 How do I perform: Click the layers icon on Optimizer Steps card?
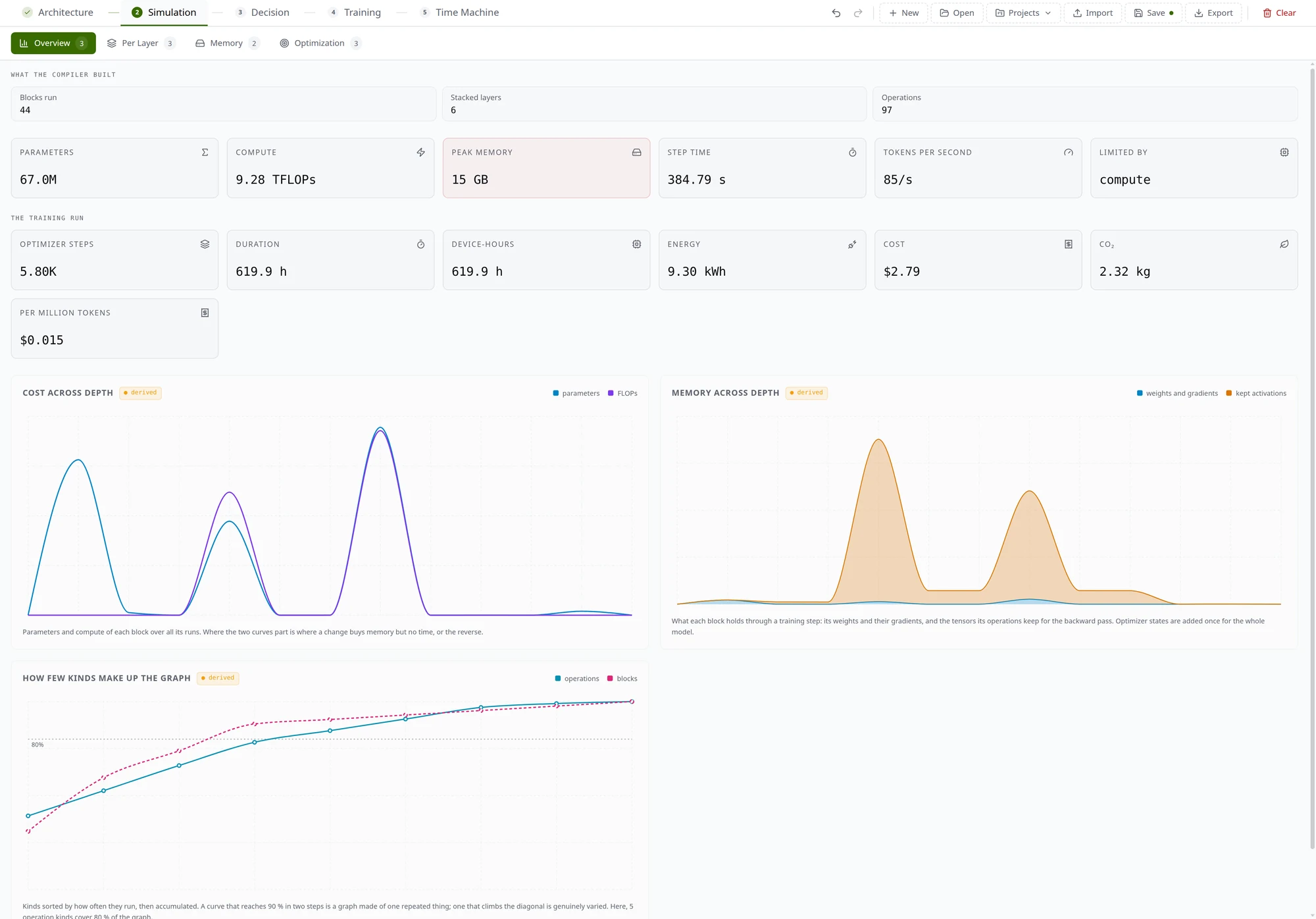[205, 244]
